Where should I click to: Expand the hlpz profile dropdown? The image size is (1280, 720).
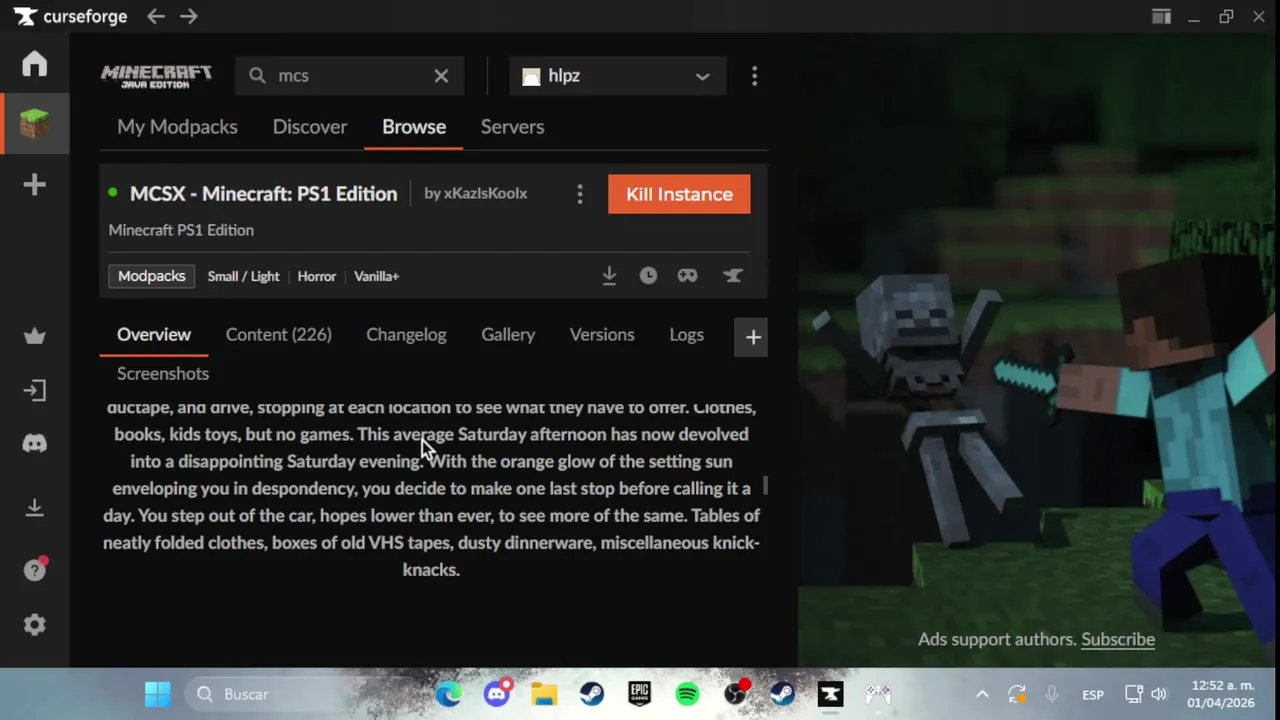click(x=617, y=76)
